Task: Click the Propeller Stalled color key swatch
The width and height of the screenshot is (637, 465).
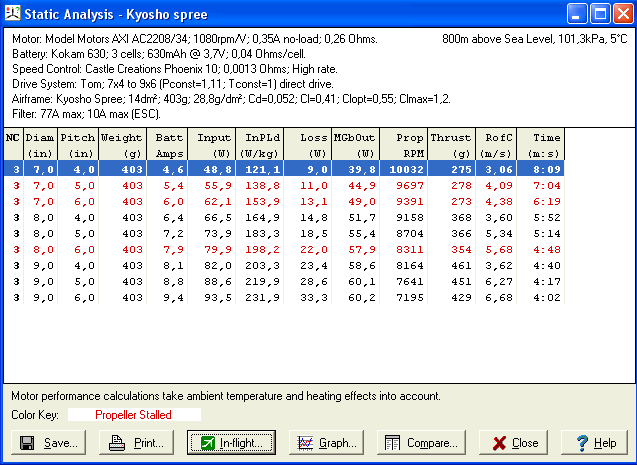Action: click(133, 414)
